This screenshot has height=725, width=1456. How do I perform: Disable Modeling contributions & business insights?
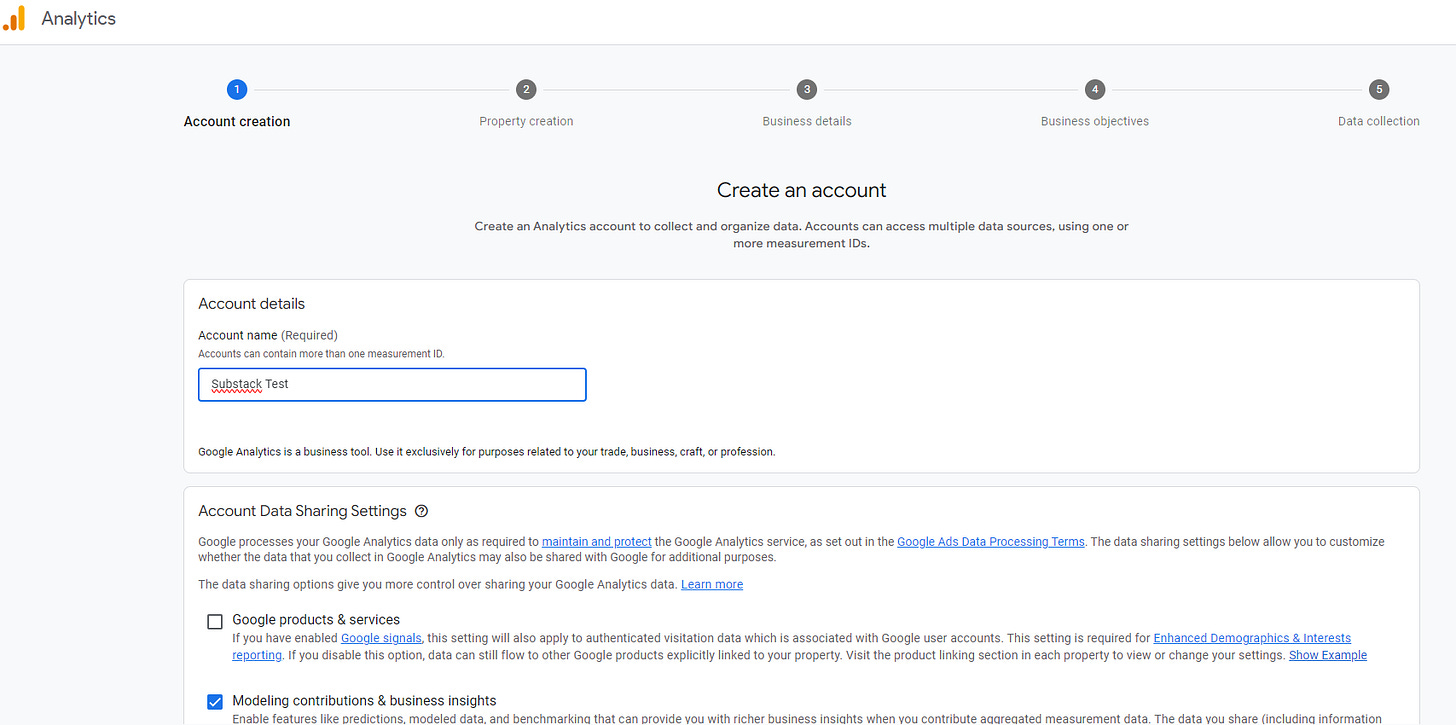click(x=214, y=701)
